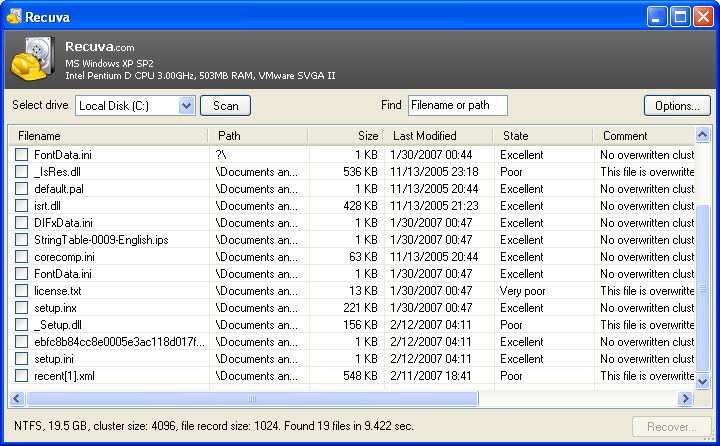Tick the checkbox for _IsRes.dll
Image resolution: width=720 pixels, height=446 pixels.
(x=21, y=172)
